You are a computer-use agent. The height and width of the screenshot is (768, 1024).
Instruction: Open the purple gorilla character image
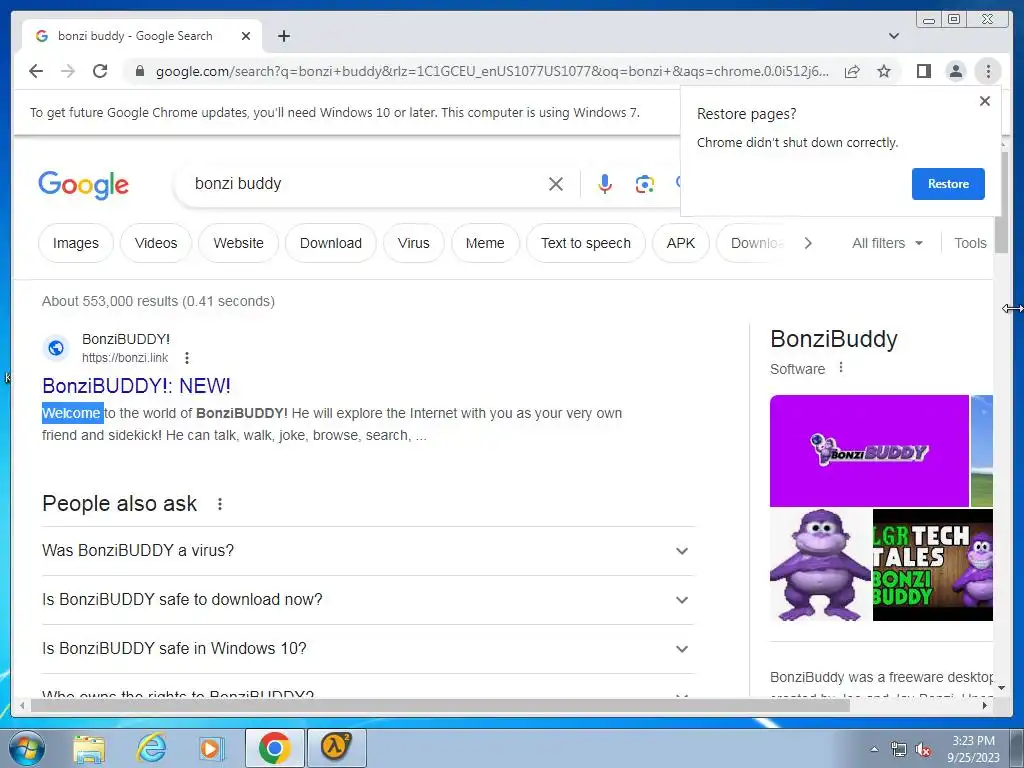[x=820, y=565]
